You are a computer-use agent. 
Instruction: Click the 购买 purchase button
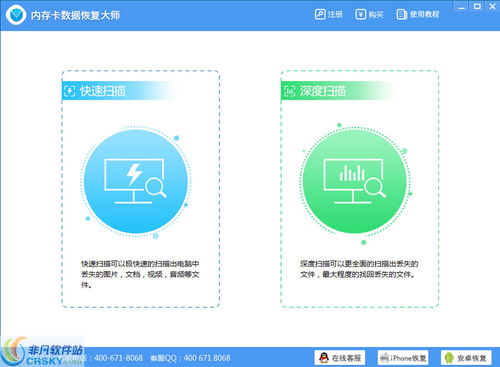[369, 14]
